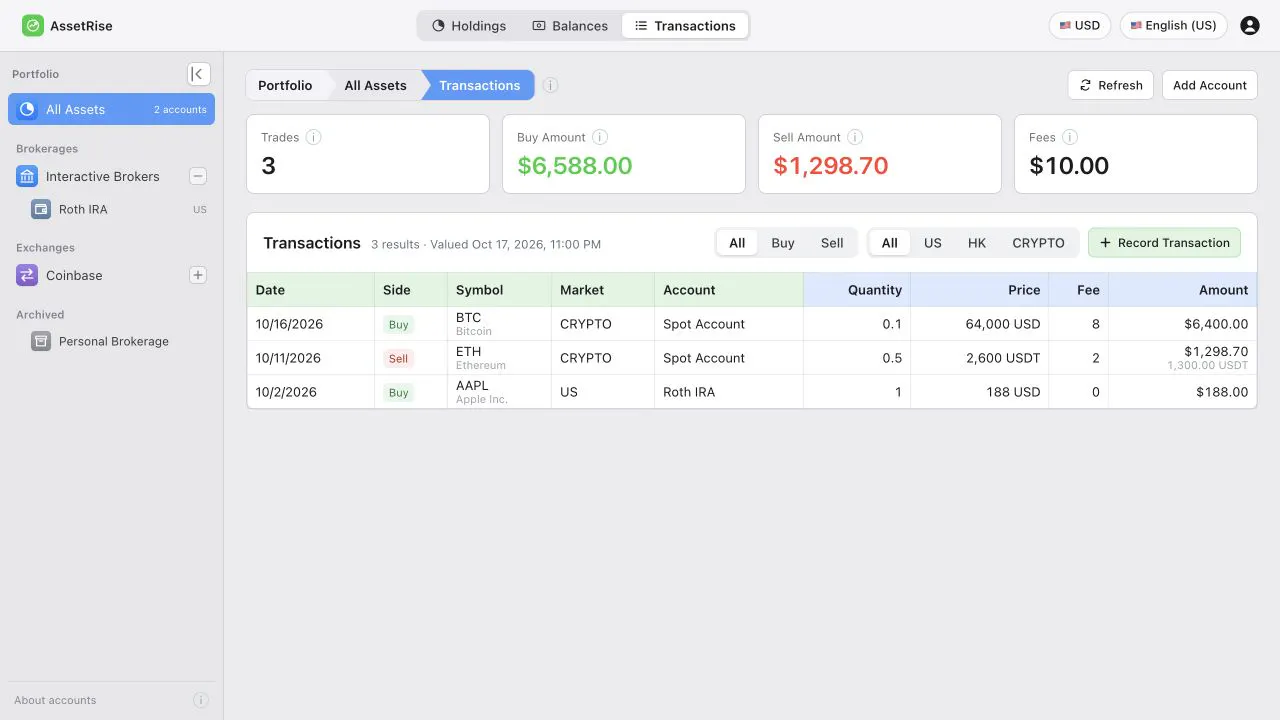
Task: Click the All Assets pie icon
Action: coord(27,110)
